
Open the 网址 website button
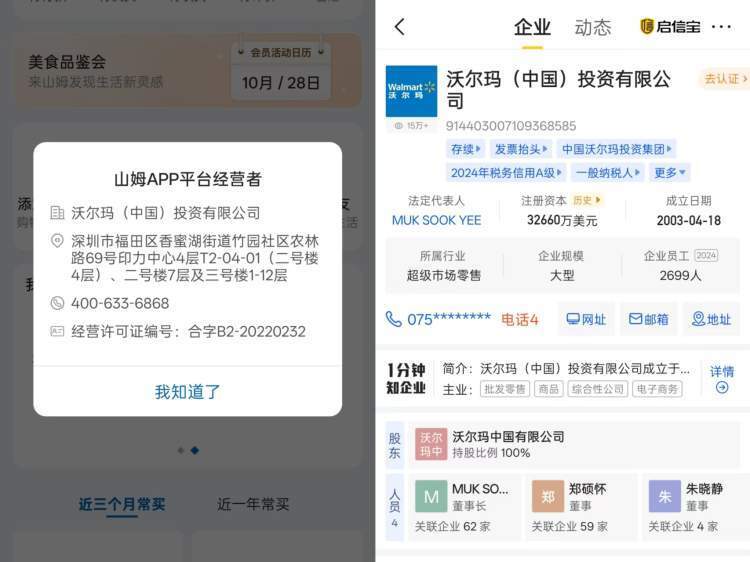click(586, 319)
